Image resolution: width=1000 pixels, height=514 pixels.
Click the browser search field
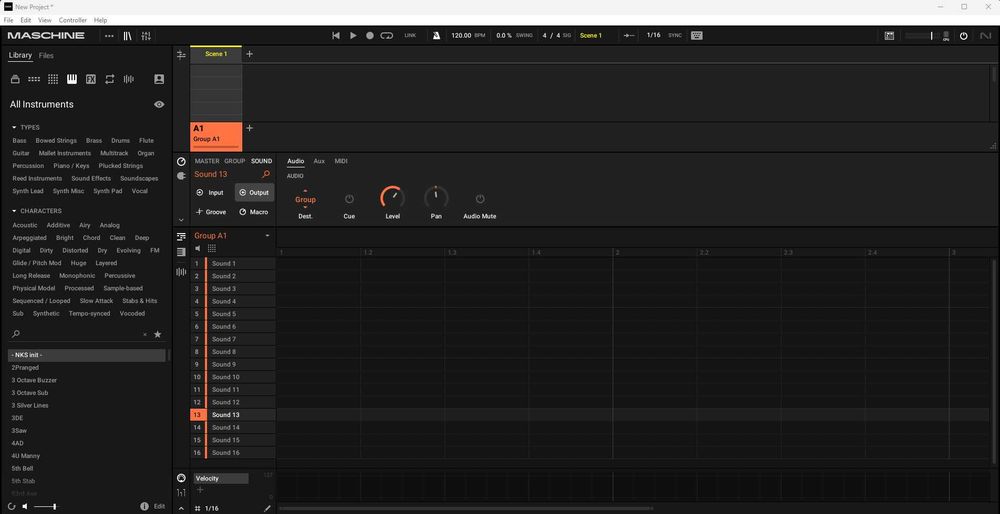(x=80, y=334)
